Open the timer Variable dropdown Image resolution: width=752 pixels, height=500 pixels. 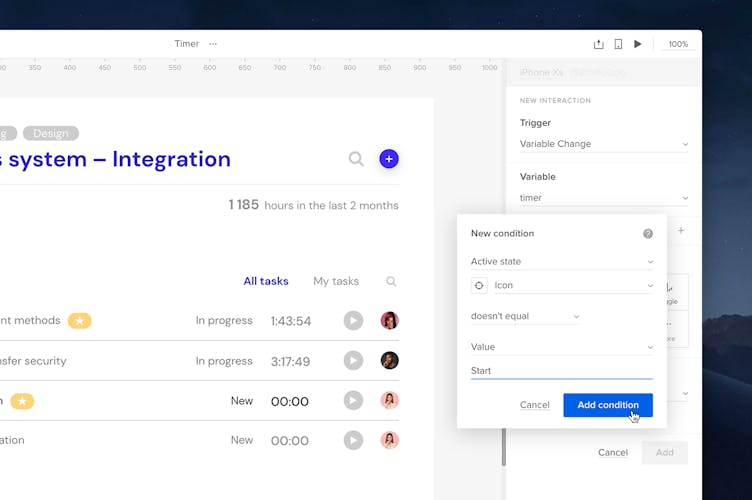point(604,198)
